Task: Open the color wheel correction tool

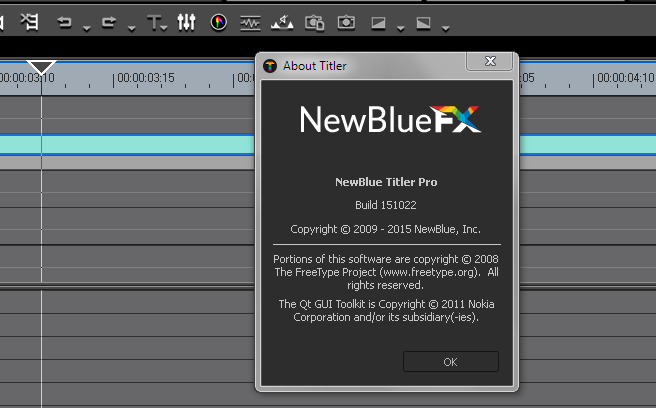Action: pos(219,21)
